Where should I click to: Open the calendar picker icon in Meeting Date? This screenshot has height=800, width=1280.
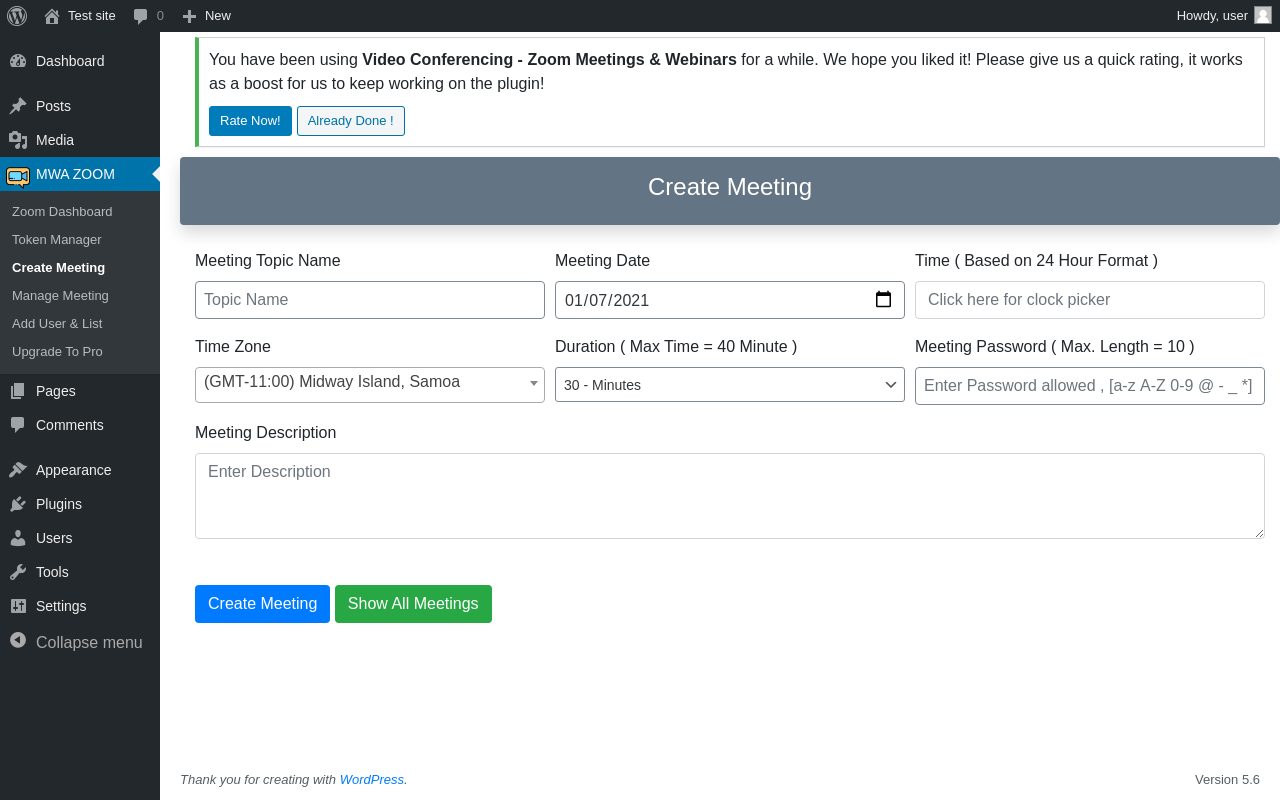tap(883, 300)
